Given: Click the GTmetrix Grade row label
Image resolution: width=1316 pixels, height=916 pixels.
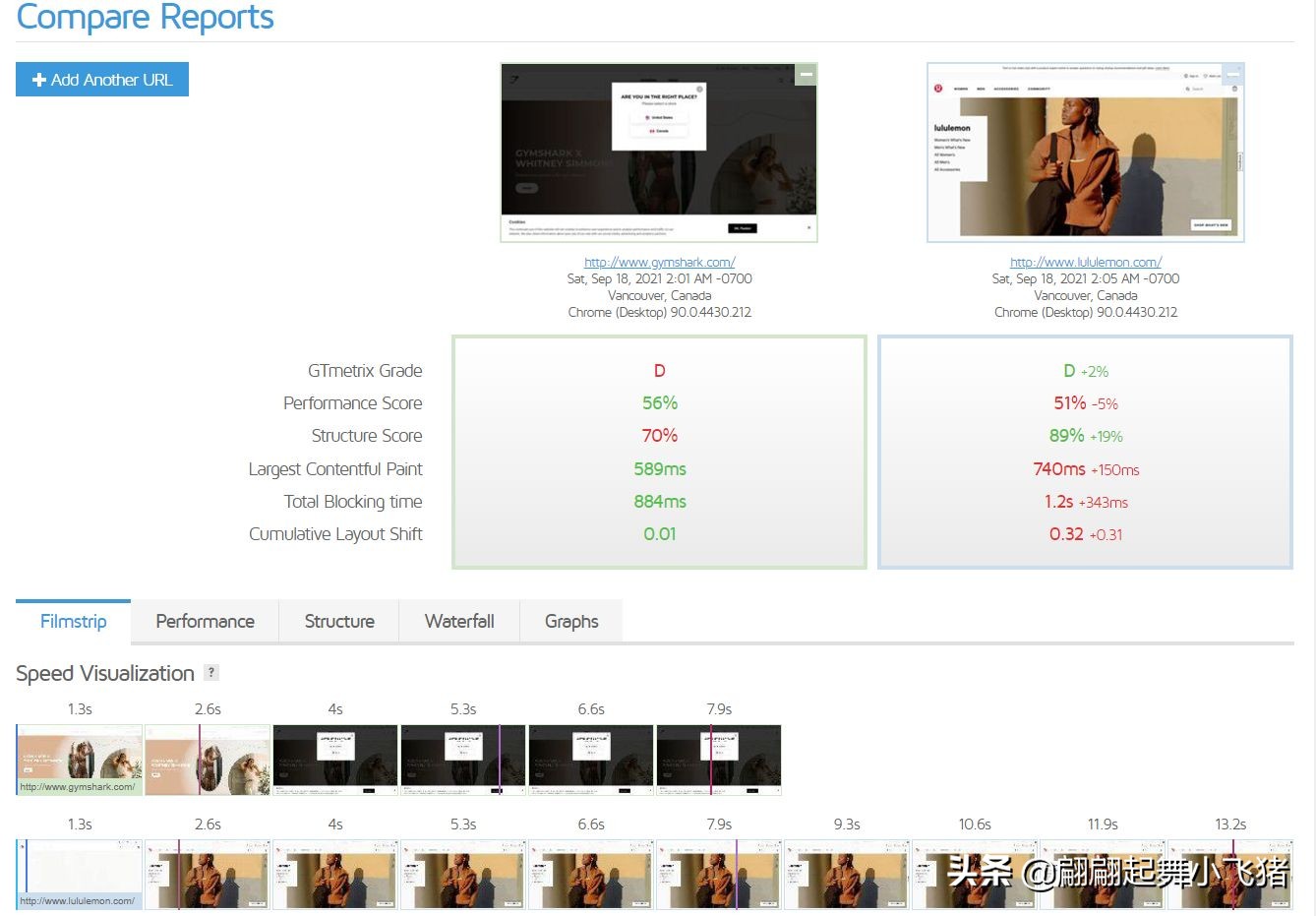Looking at the screenshot, I should pos(365,371).
